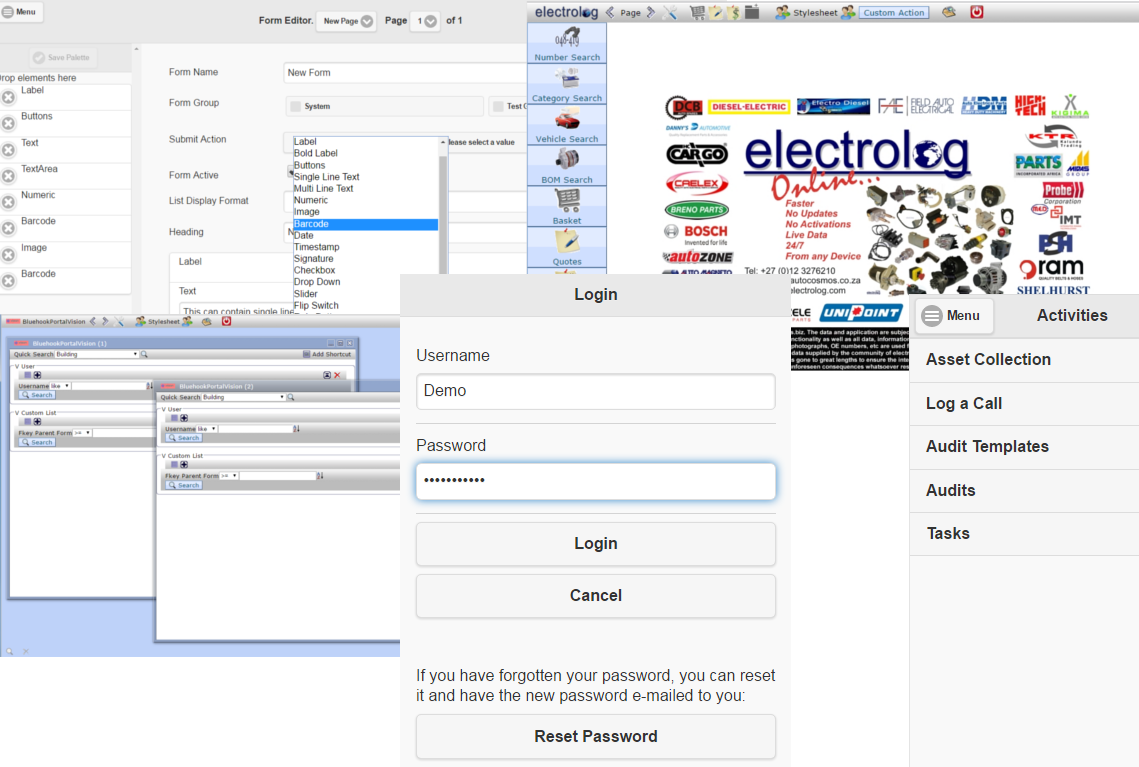The image size is (1139, 767).
Task: Click the Custom Action button
Action: point(893,12)
